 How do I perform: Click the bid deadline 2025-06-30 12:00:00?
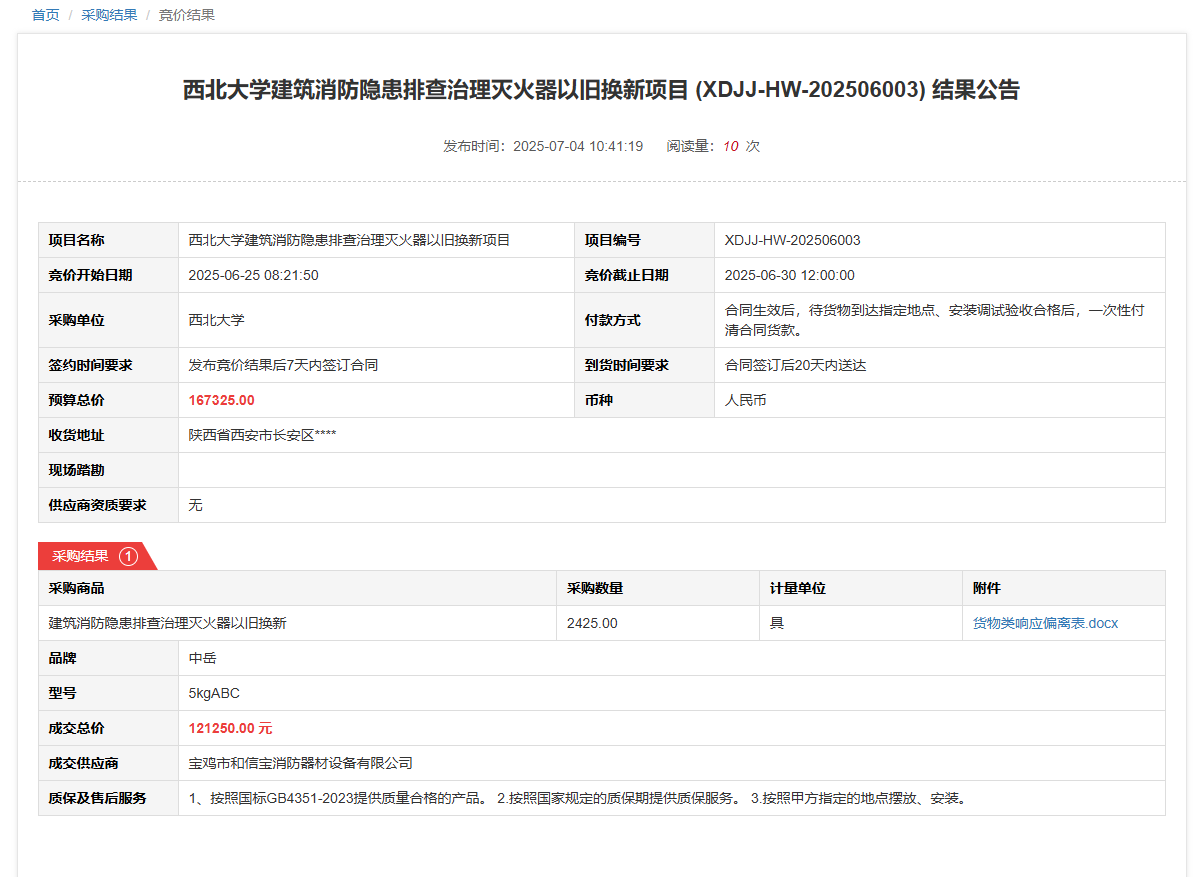789,275
